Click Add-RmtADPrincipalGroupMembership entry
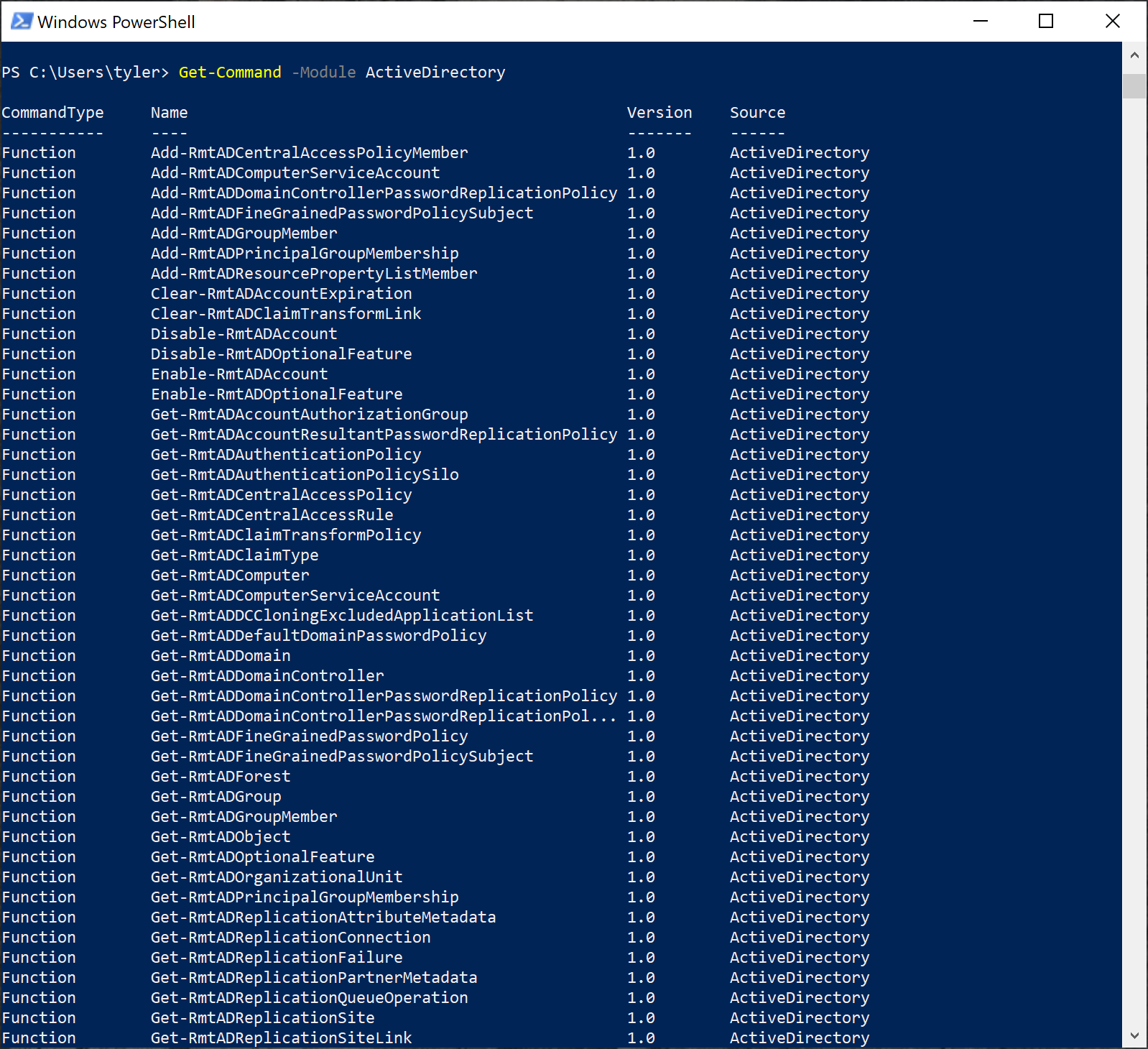Image resolution: width=1148 pixels, height=1049 pixels. coord(305,254)
